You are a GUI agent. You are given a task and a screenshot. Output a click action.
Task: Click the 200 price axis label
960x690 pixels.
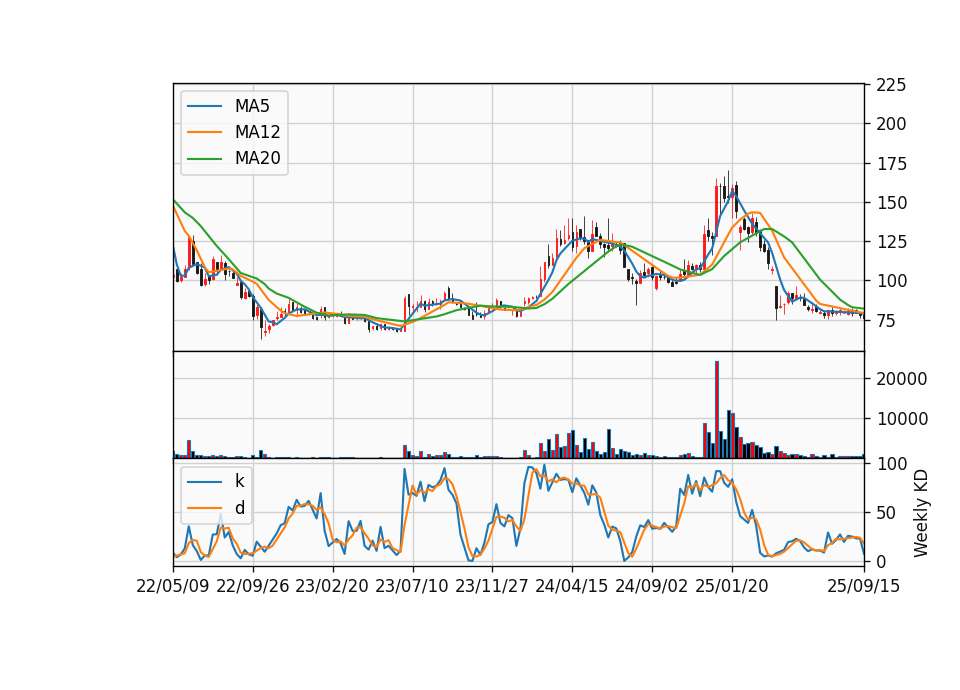(x=891, y=124)
